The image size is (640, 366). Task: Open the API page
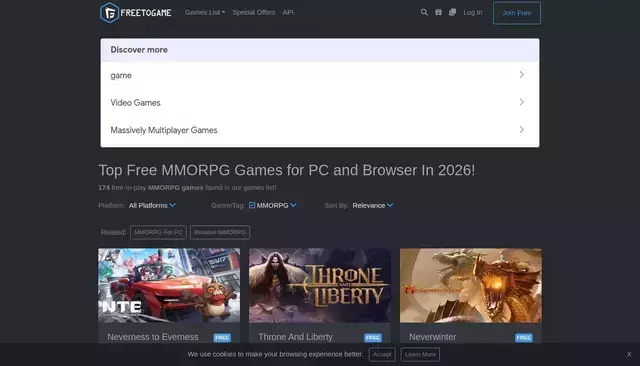click(288, 12)
